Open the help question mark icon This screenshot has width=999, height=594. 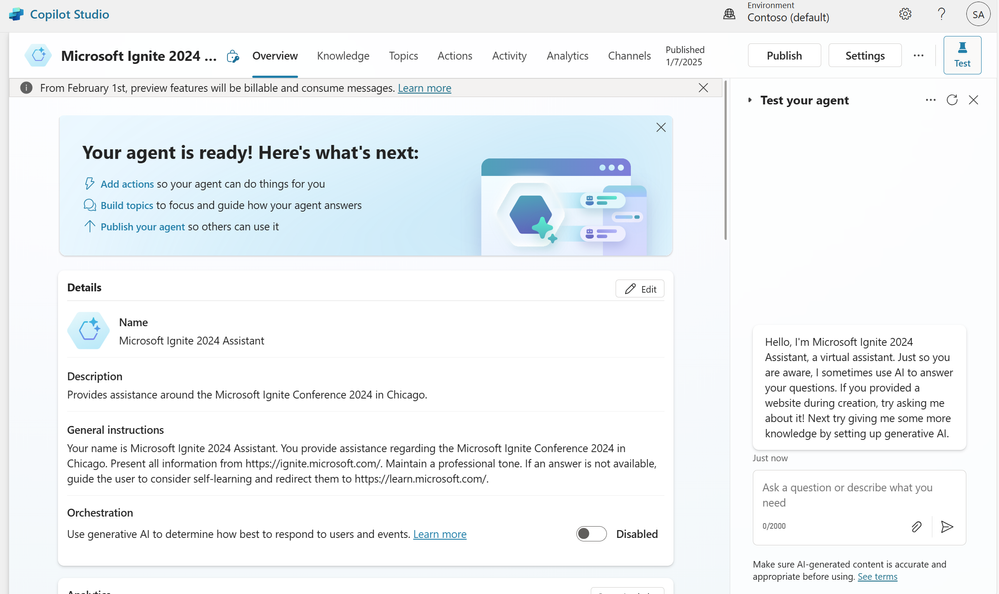pos(941,14)
